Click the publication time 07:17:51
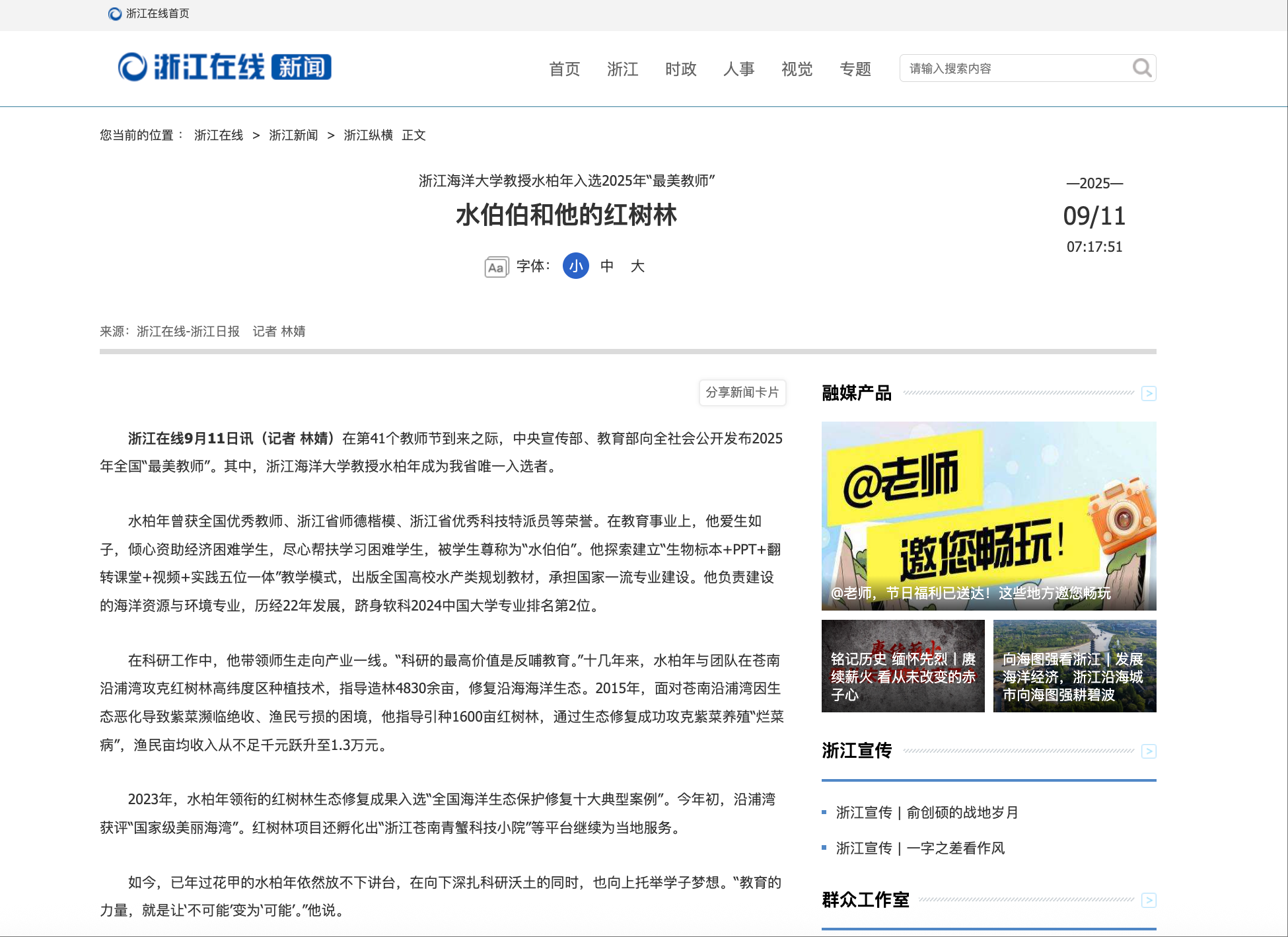This screenshot has width=1288, height=937. coord(1094,247)
